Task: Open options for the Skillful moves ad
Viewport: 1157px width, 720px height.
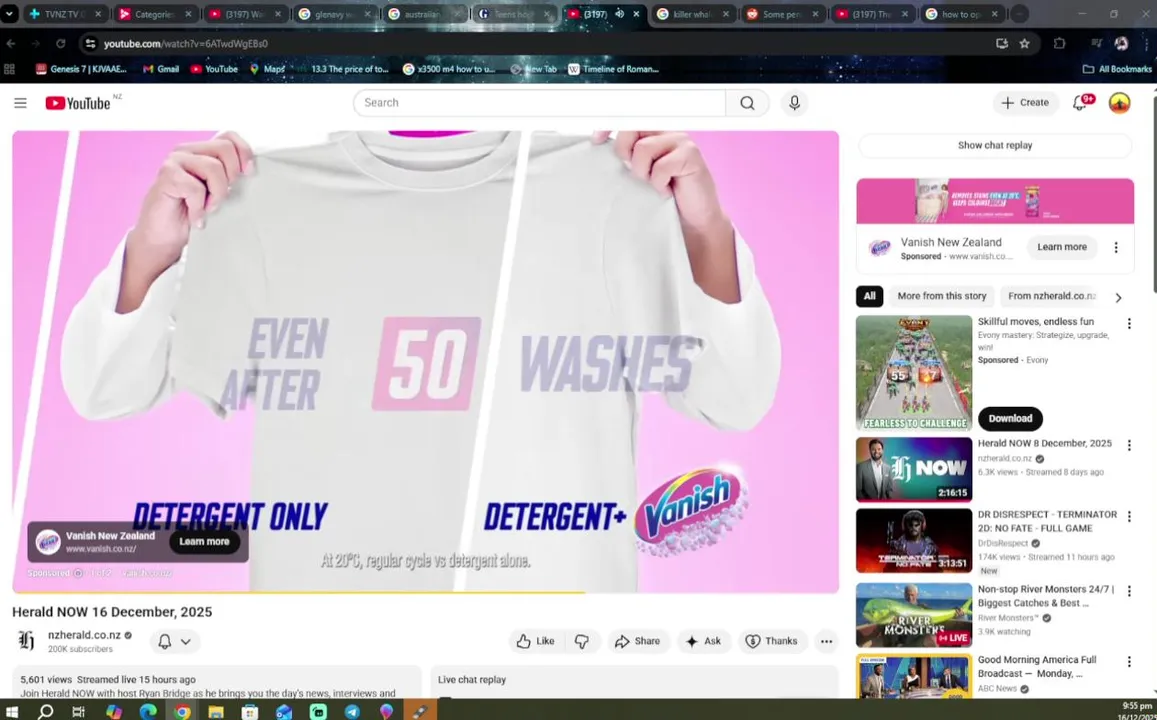Action: 1129,324
